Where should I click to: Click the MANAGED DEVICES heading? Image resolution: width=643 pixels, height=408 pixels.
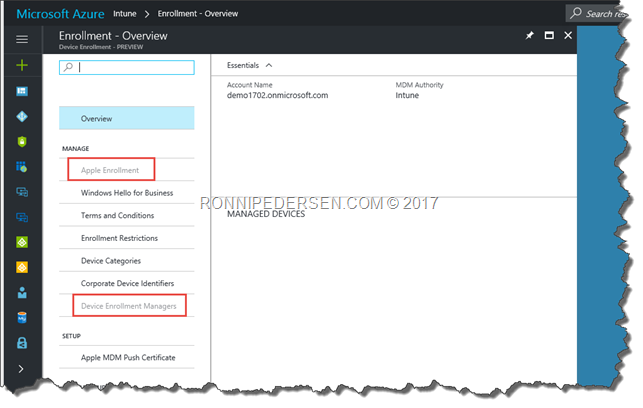(266, 214)
